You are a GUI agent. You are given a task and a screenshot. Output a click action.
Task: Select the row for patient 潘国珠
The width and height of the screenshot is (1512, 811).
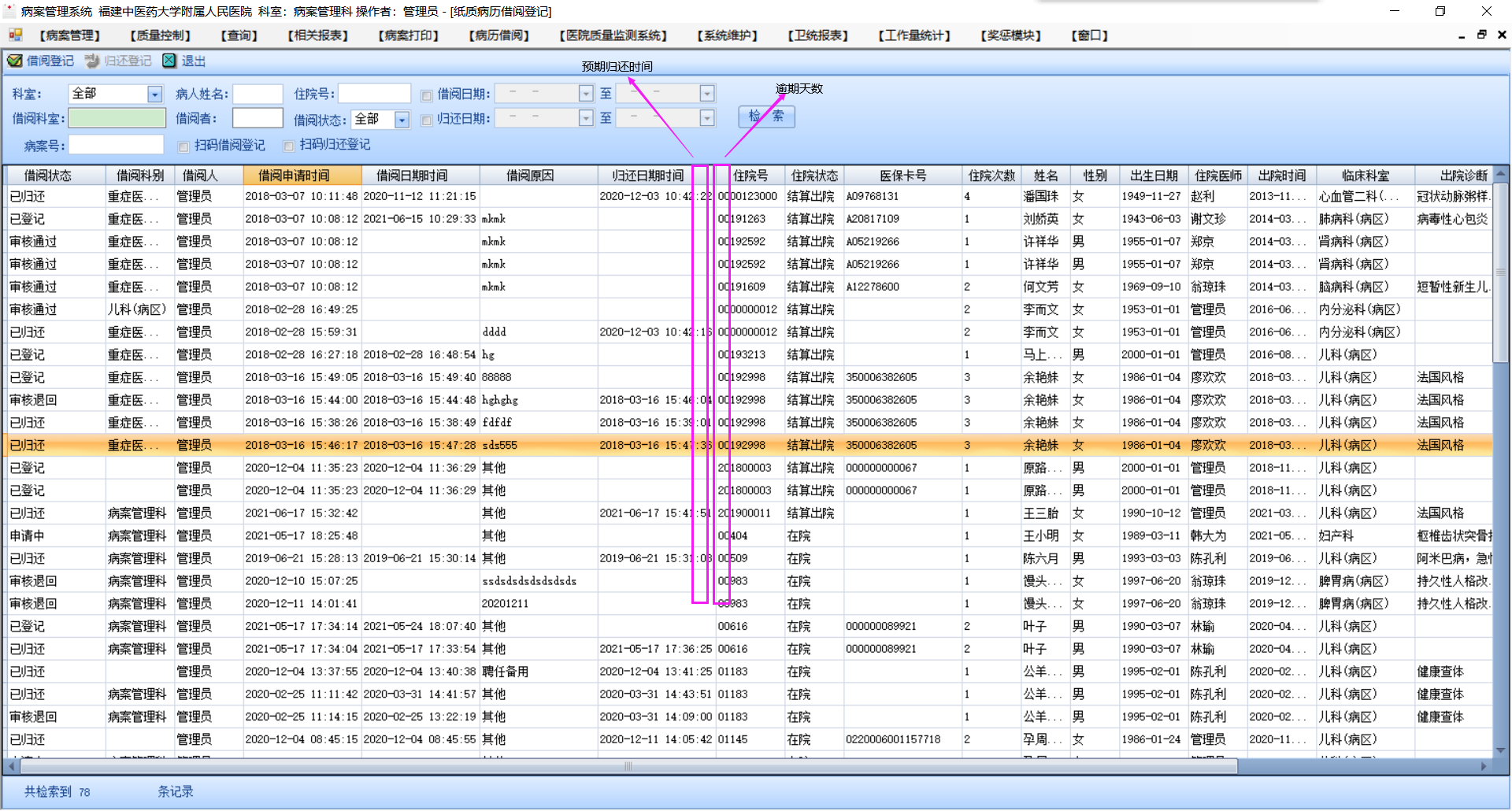(x=748, y=196)
